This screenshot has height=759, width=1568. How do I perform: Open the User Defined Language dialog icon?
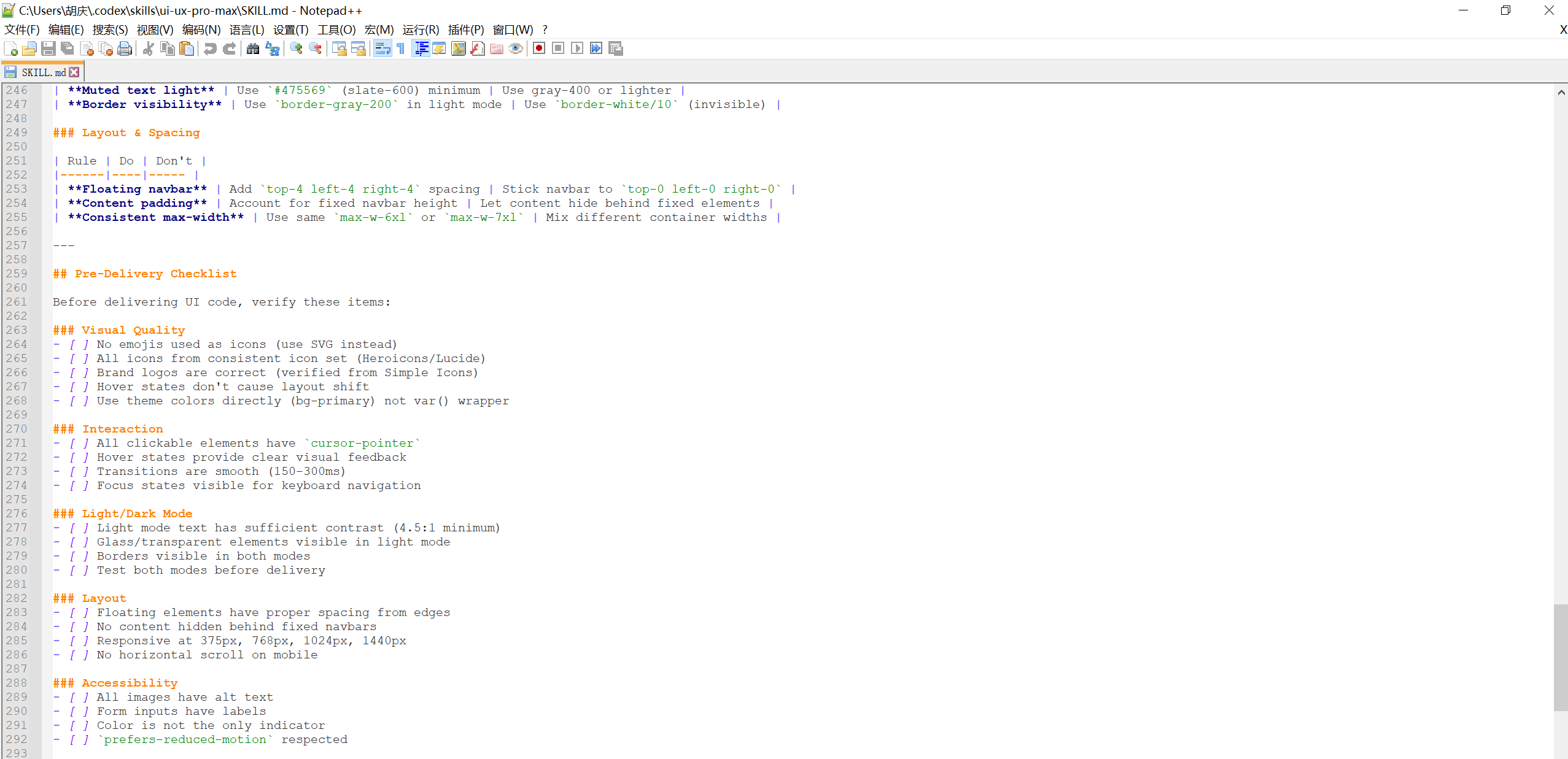coord(439,48)
